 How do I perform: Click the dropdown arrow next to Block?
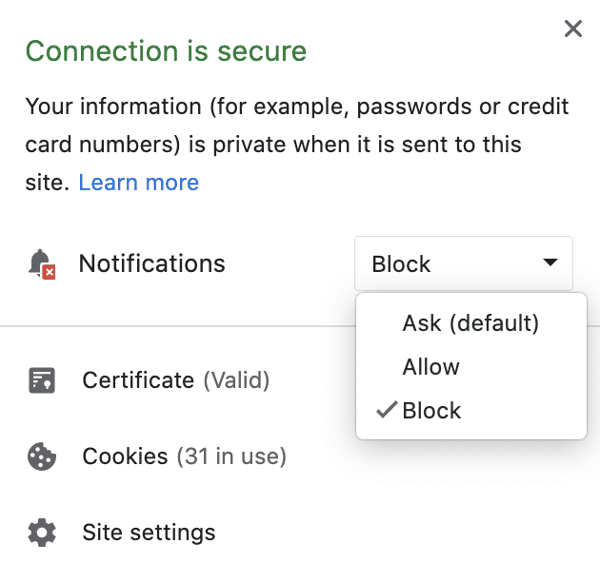tap(550, 263)
